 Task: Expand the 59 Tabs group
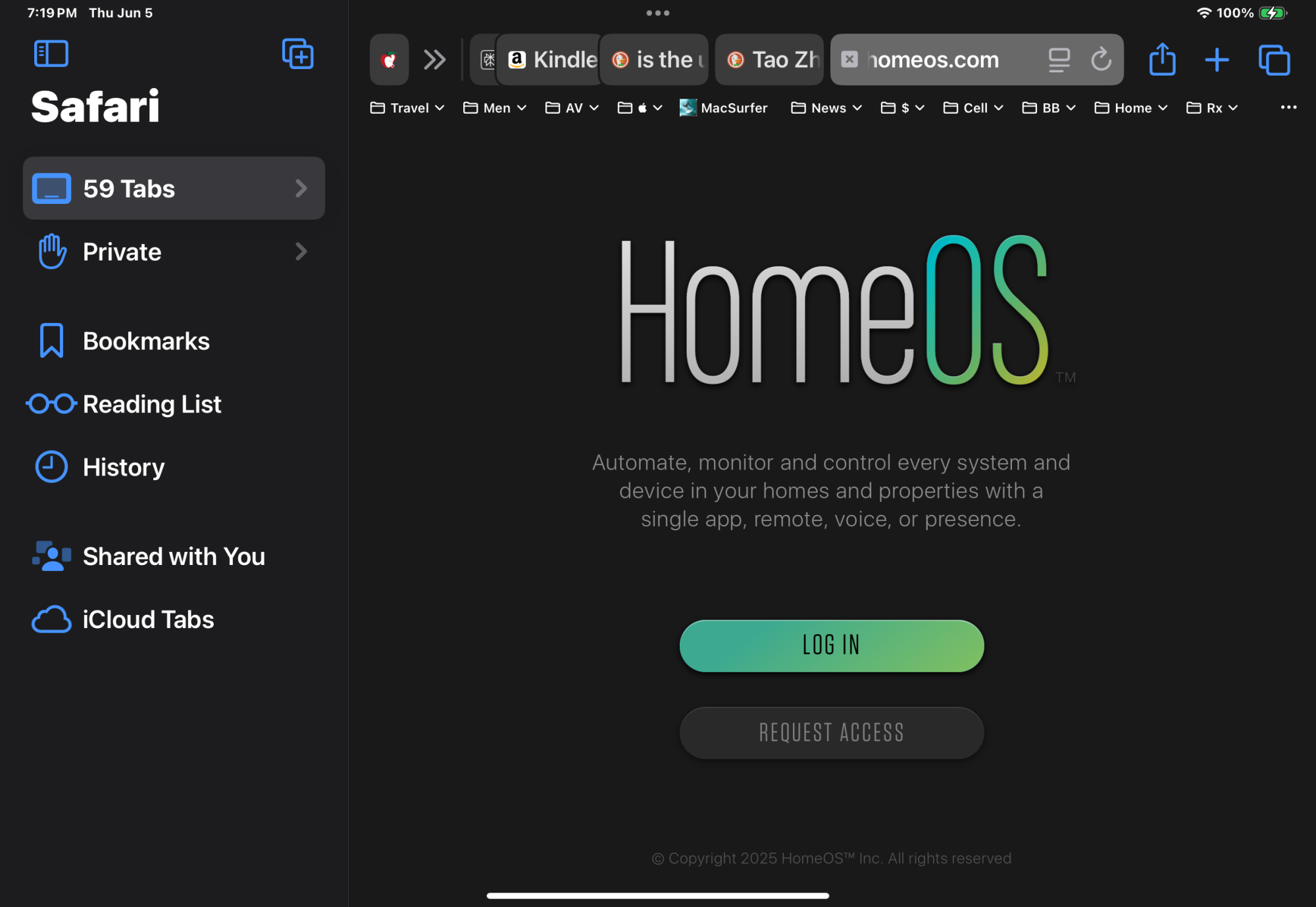pos(174,189)
